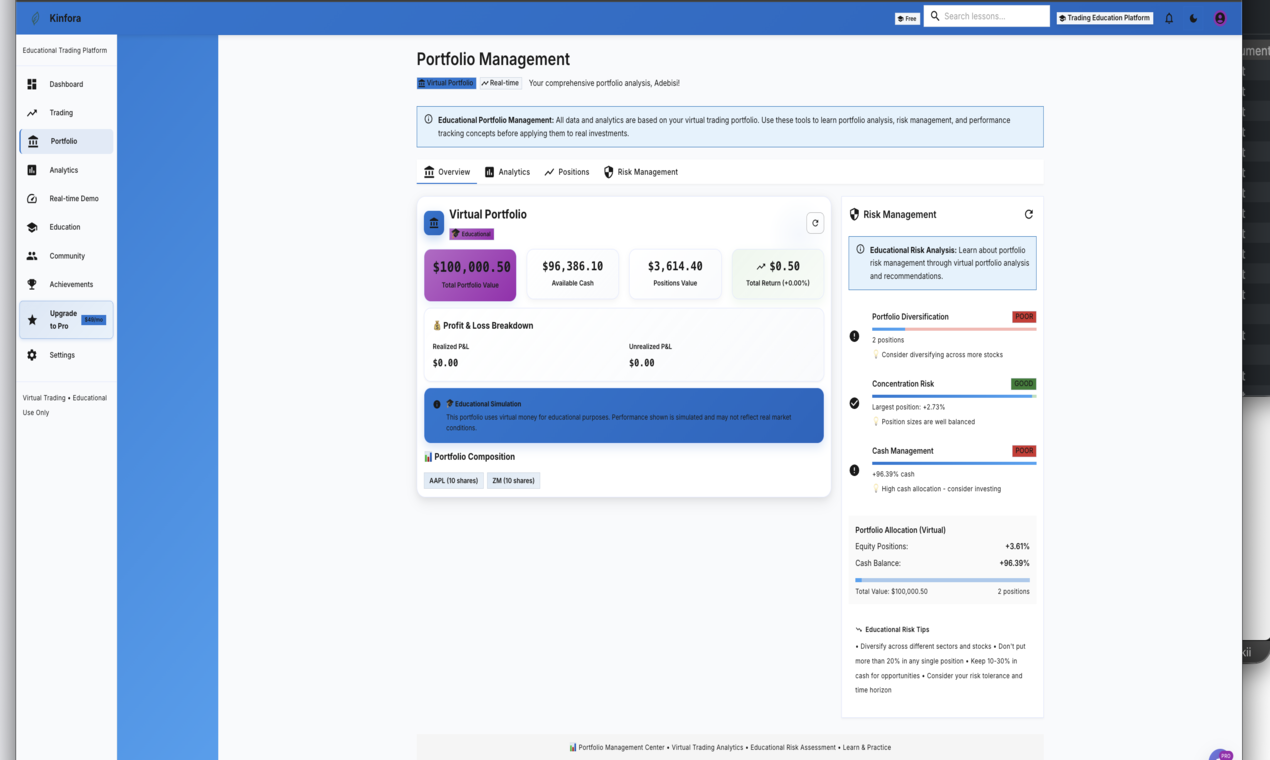Click the Portfolio Diversification progress bar
The image size is (1270, 760).
[954, 329]
